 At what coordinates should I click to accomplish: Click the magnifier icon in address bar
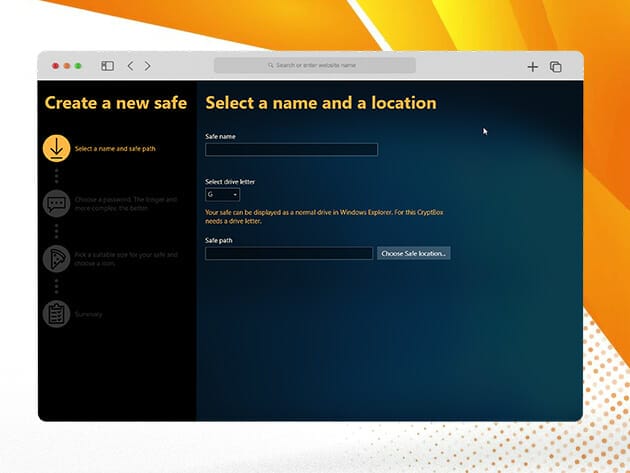point(271,66)
